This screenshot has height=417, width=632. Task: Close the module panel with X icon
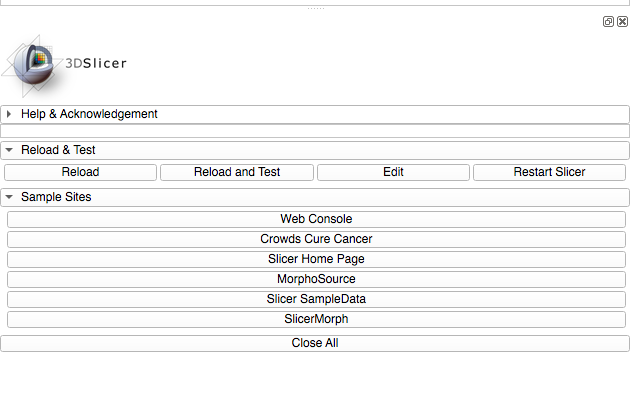point(622,21)
